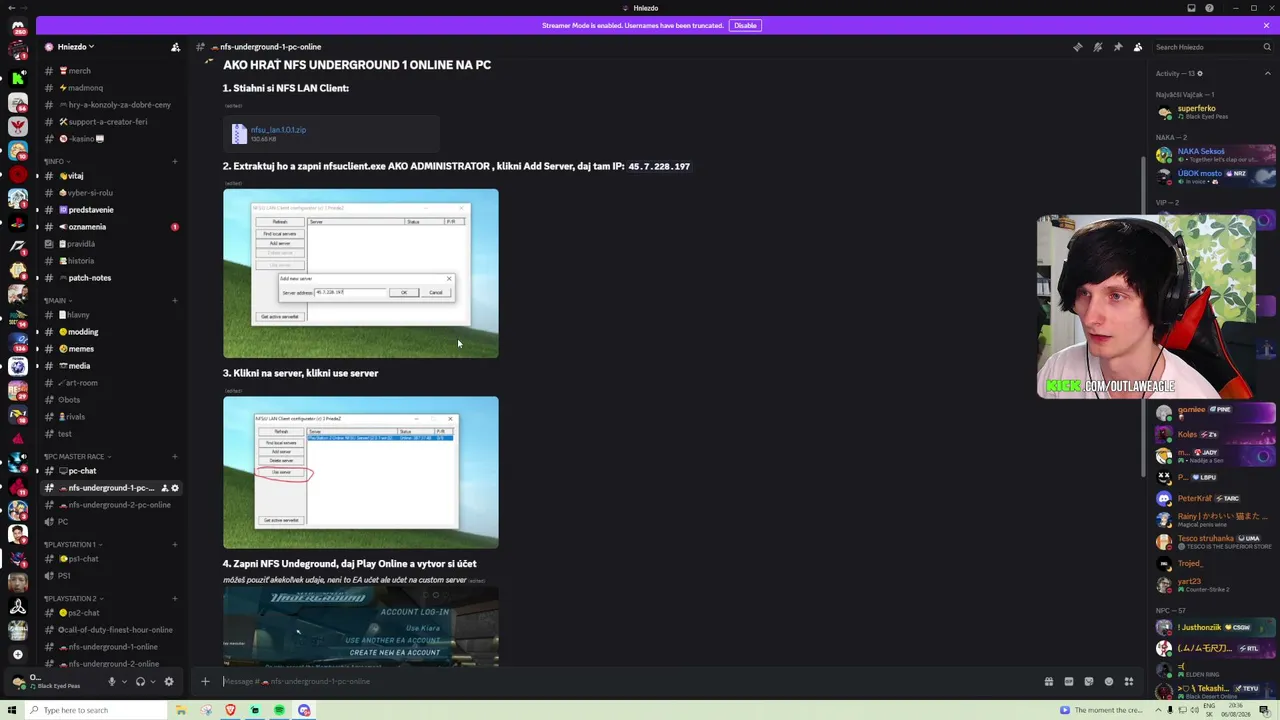This screenshot has width=1280, height=720.
Task: Open microphone input options arrow
Action: (124, 682)
